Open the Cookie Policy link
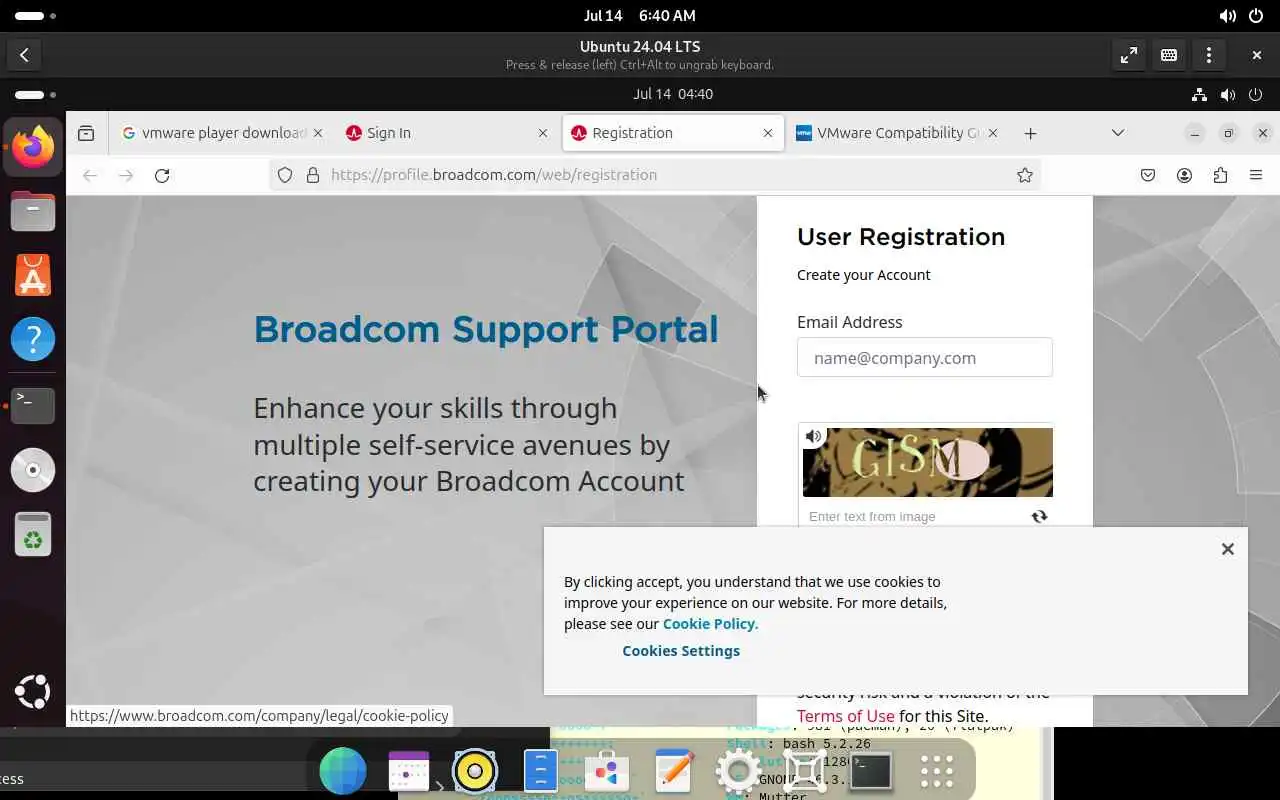 (710, 624)
